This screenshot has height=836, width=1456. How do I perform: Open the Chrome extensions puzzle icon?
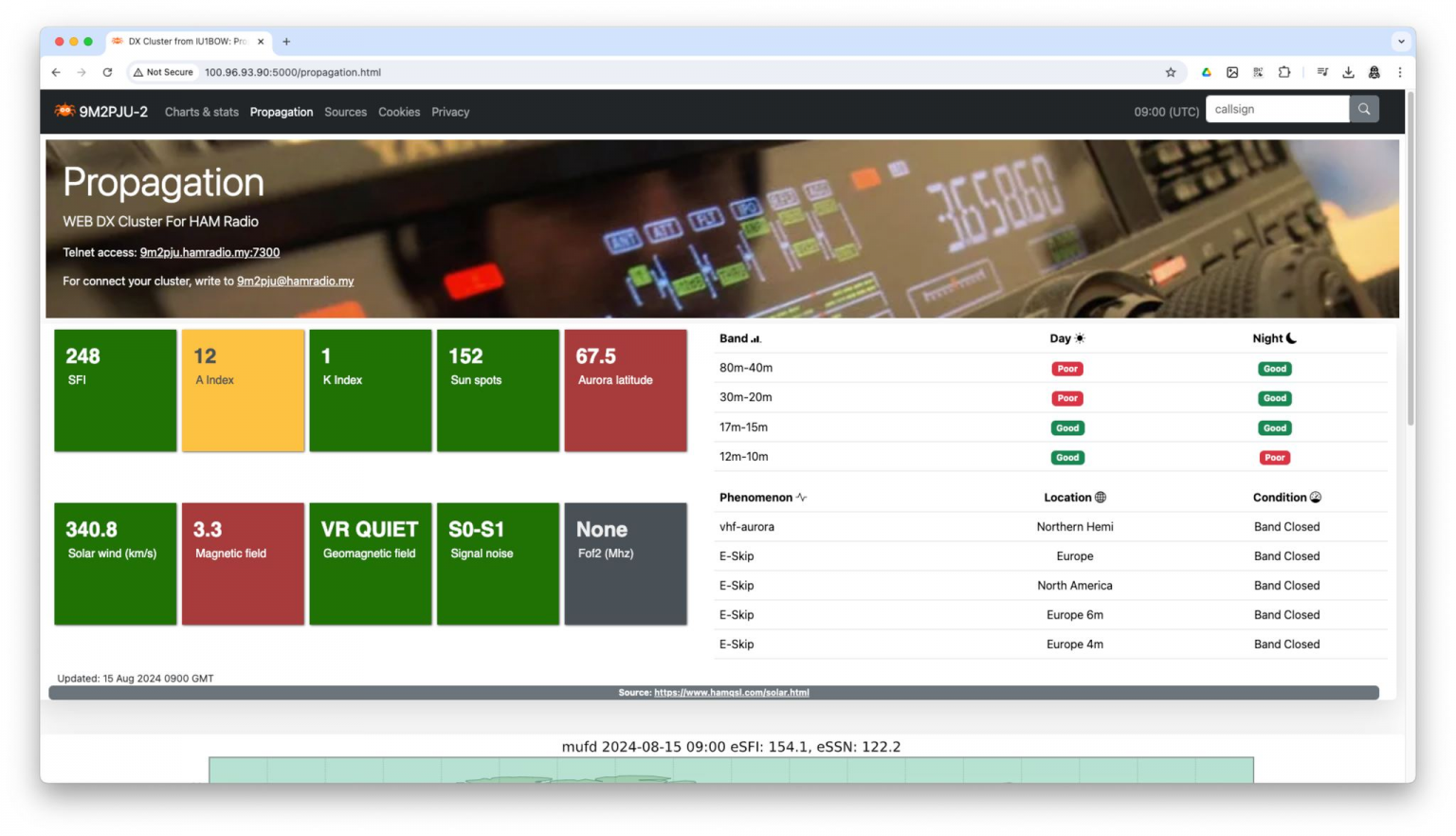pyautogui.click(x=1284, y=72)
